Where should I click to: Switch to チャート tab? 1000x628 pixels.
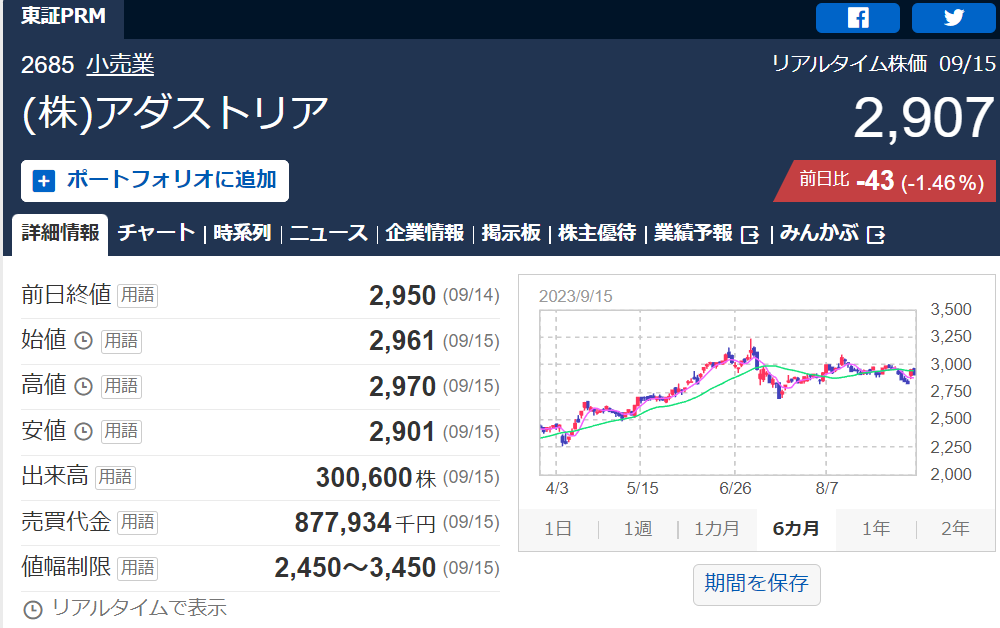click(156, 233)
